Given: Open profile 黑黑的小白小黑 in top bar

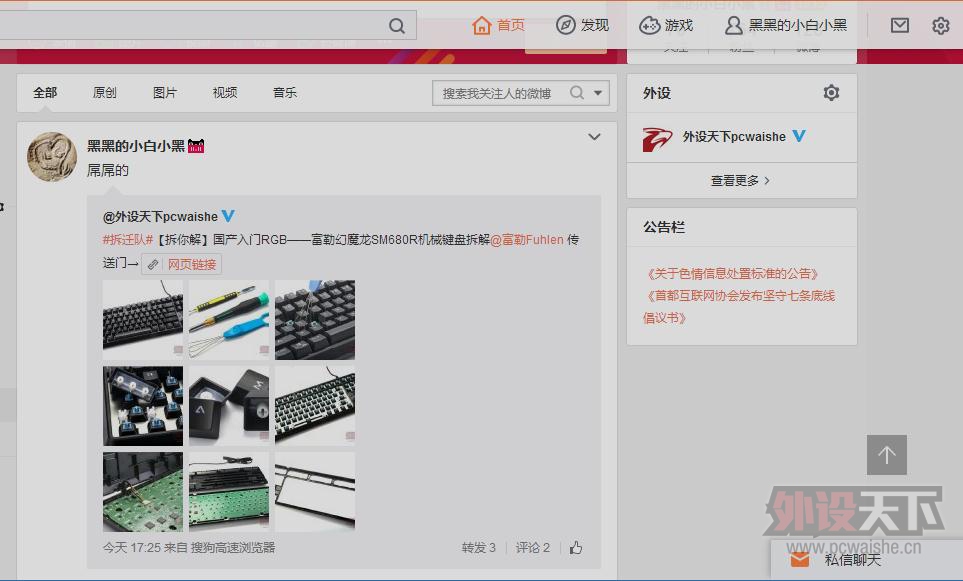Looking at the screenshot, I should point(786,25).
